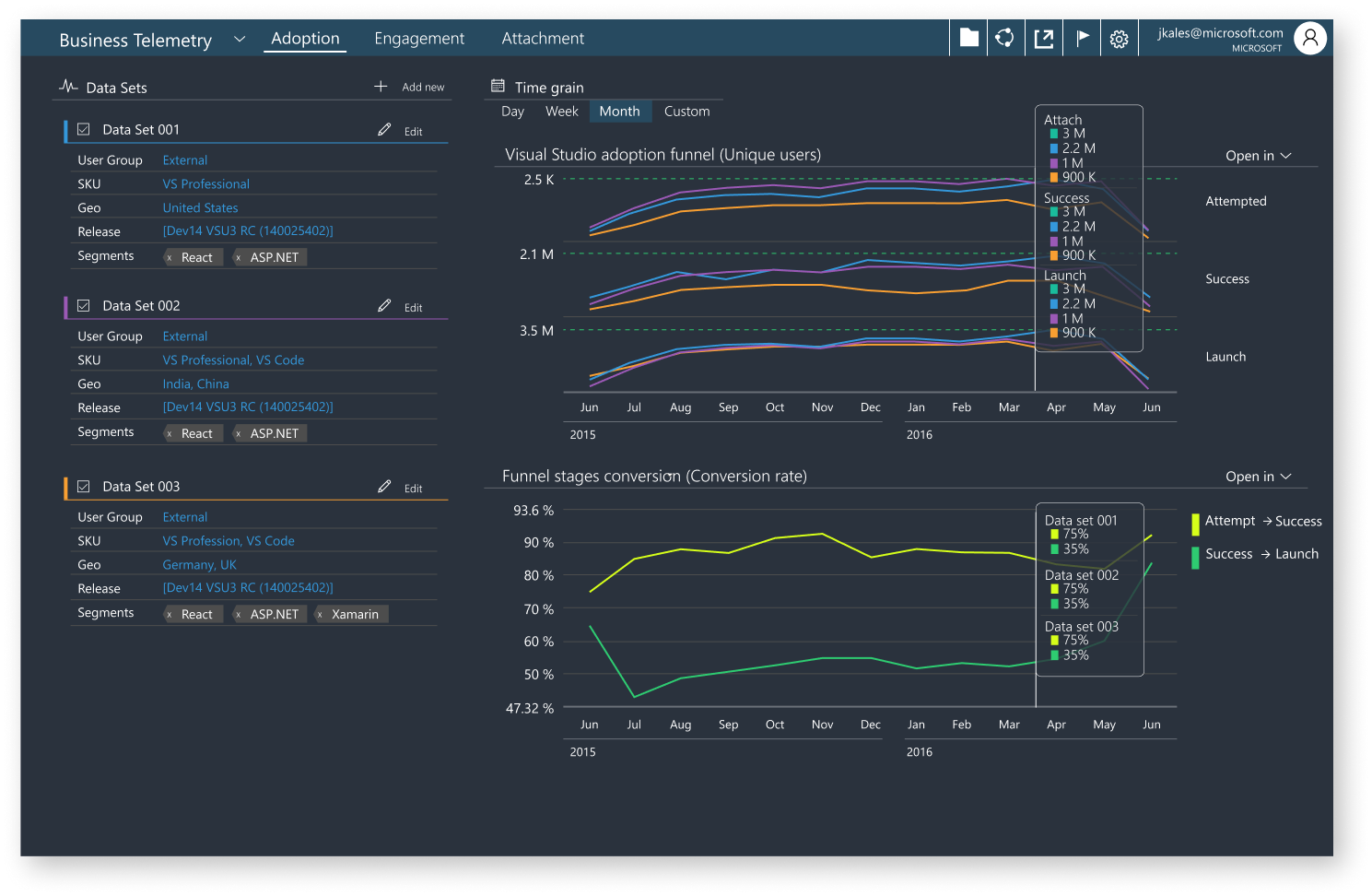Click pencil icon for Data Set 001
This screenshot has width=1372, height=896.
[x=384, y=130]
